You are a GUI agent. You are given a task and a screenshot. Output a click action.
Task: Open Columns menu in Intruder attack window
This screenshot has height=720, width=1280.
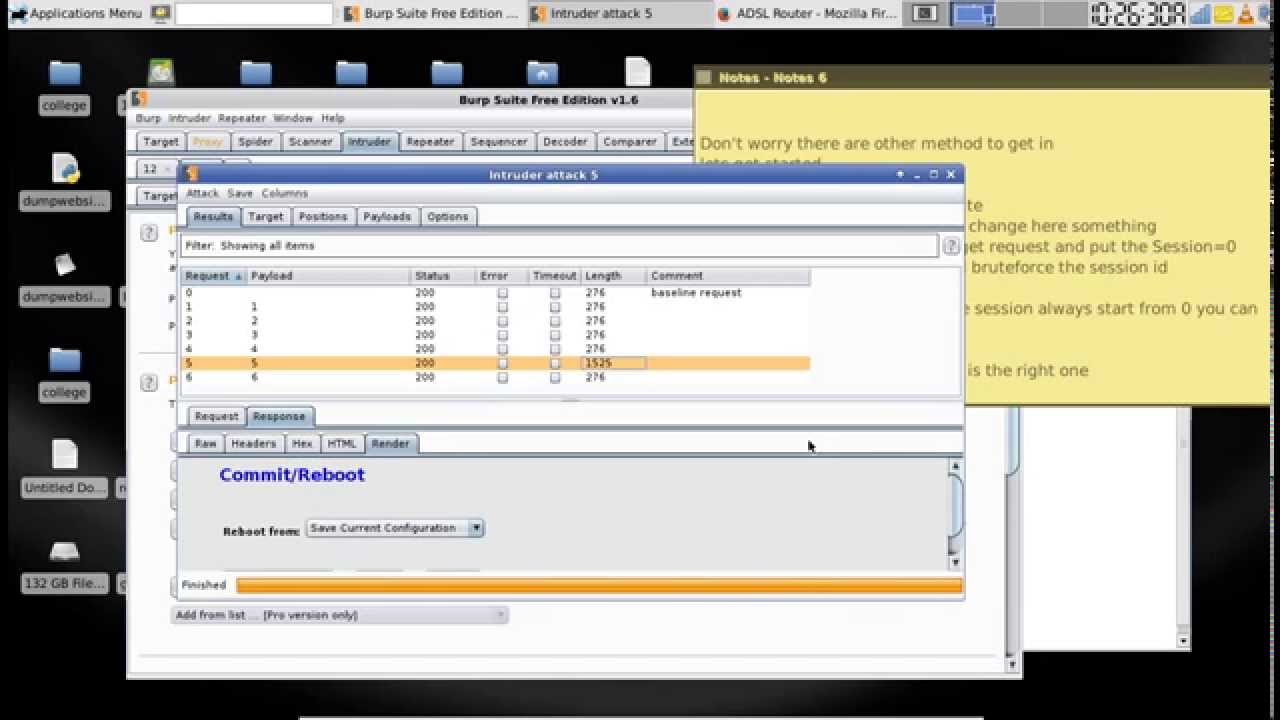pos(285,193)
